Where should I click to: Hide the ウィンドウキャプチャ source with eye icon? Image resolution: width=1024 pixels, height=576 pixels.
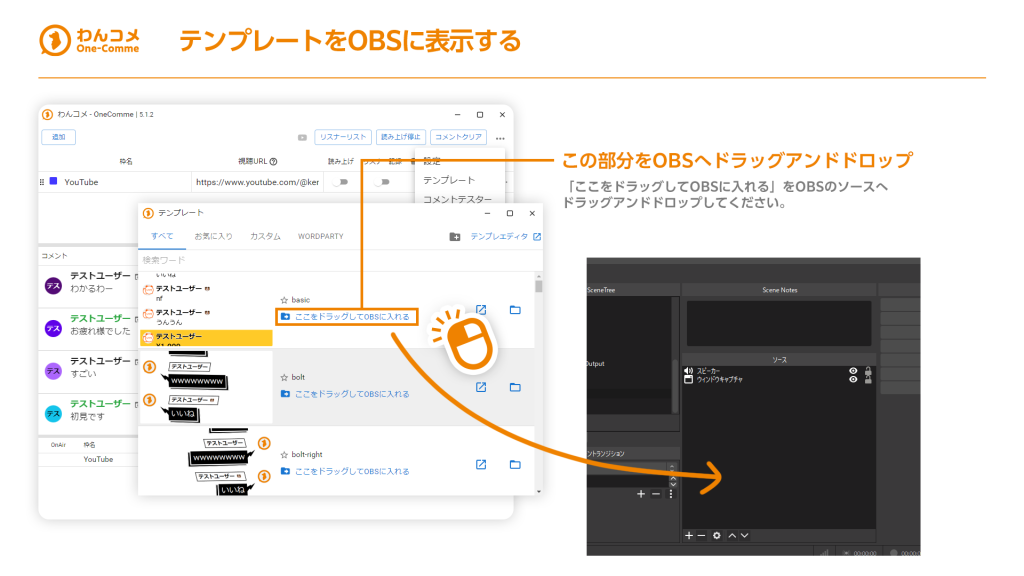(853, 379)
